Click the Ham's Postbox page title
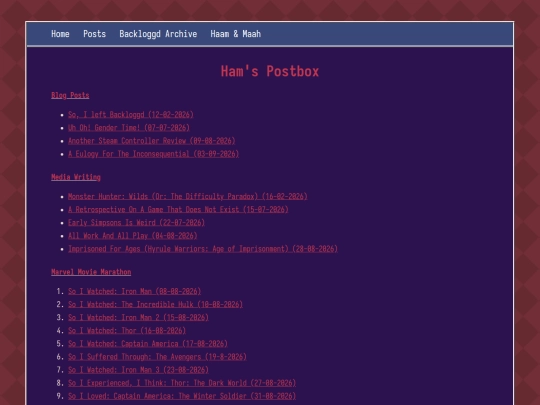540x405 pixels. [x=270, y=71]
